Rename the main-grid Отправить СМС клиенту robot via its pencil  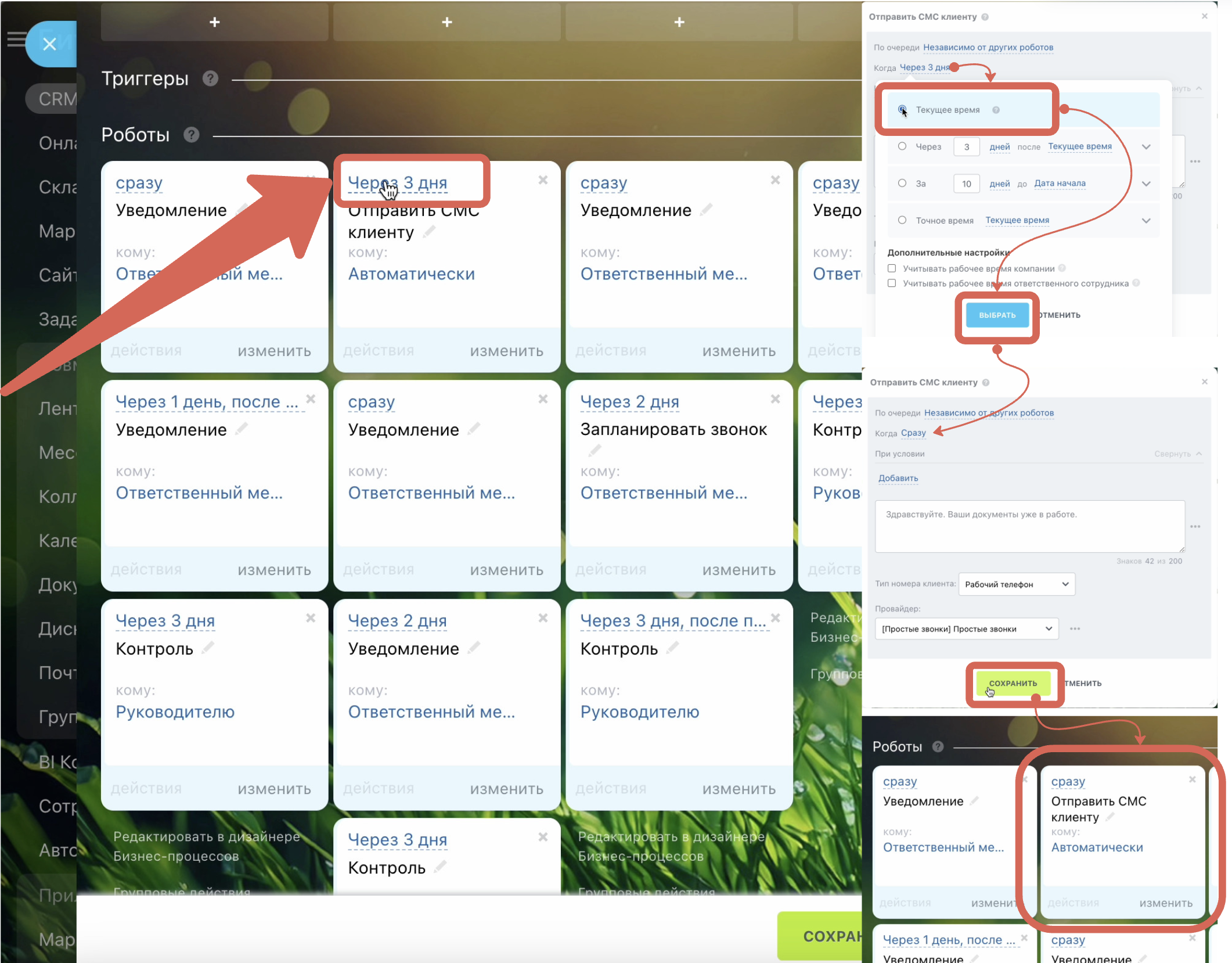(430, 232)
